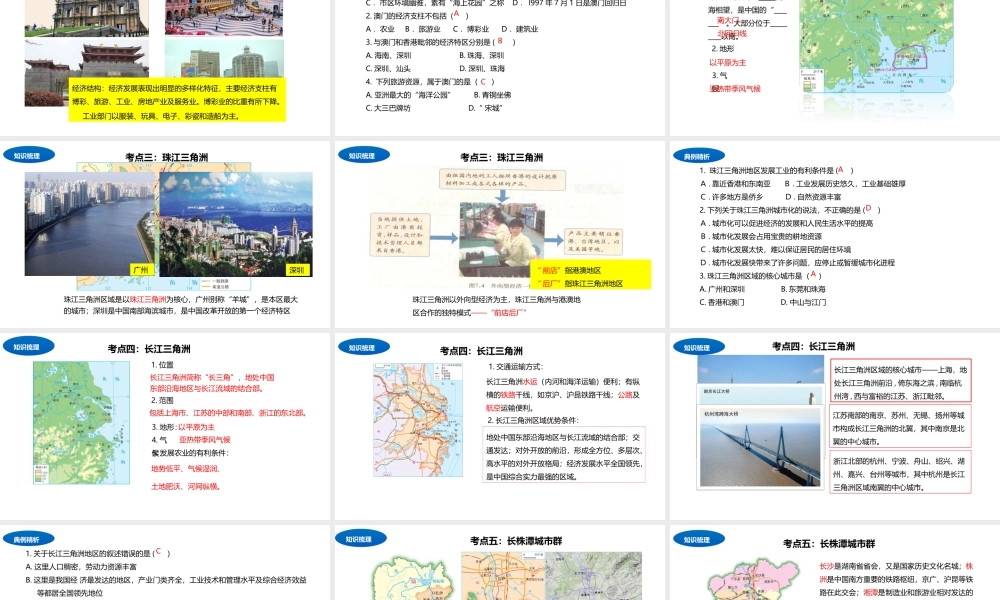The image size is (1000, 600).
Task: Click 知识梳理 badge on the three-map 长株潭 slide
Action: tap(361, 539)
